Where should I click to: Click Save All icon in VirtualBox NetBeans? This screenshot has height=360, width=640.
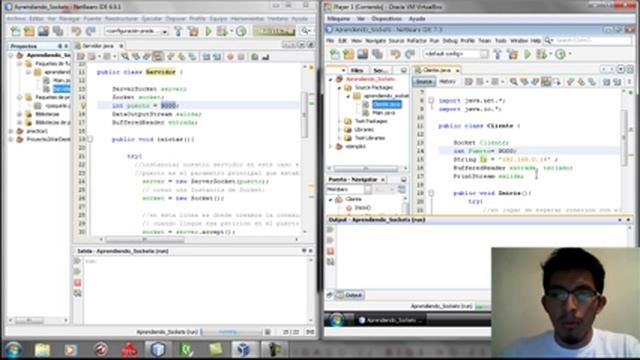click(377, 54)
